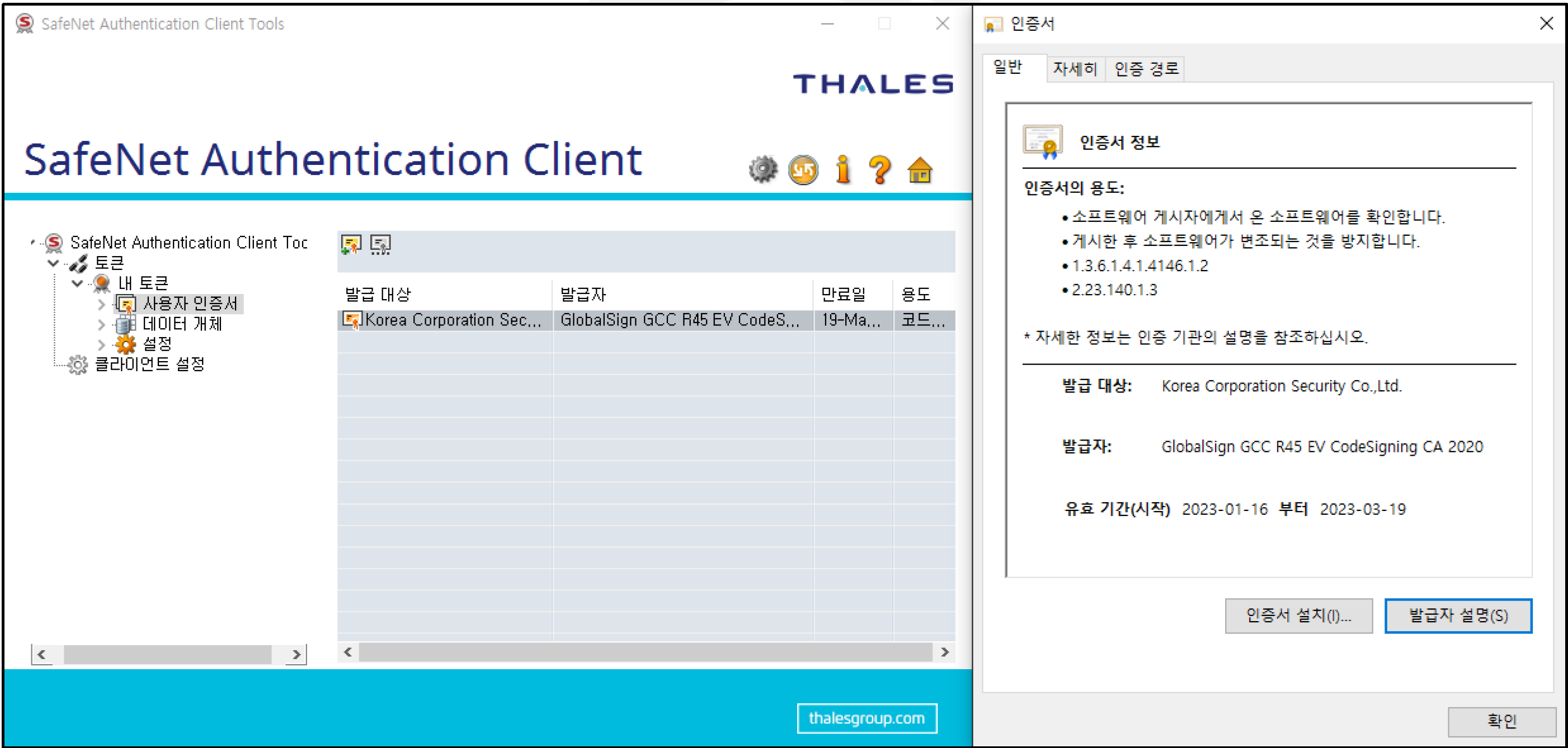Image resolution: width=1568 pixels, height=748 pixels.
Task: Import a certificate with the green plus icon
Action: click(351, 244)
